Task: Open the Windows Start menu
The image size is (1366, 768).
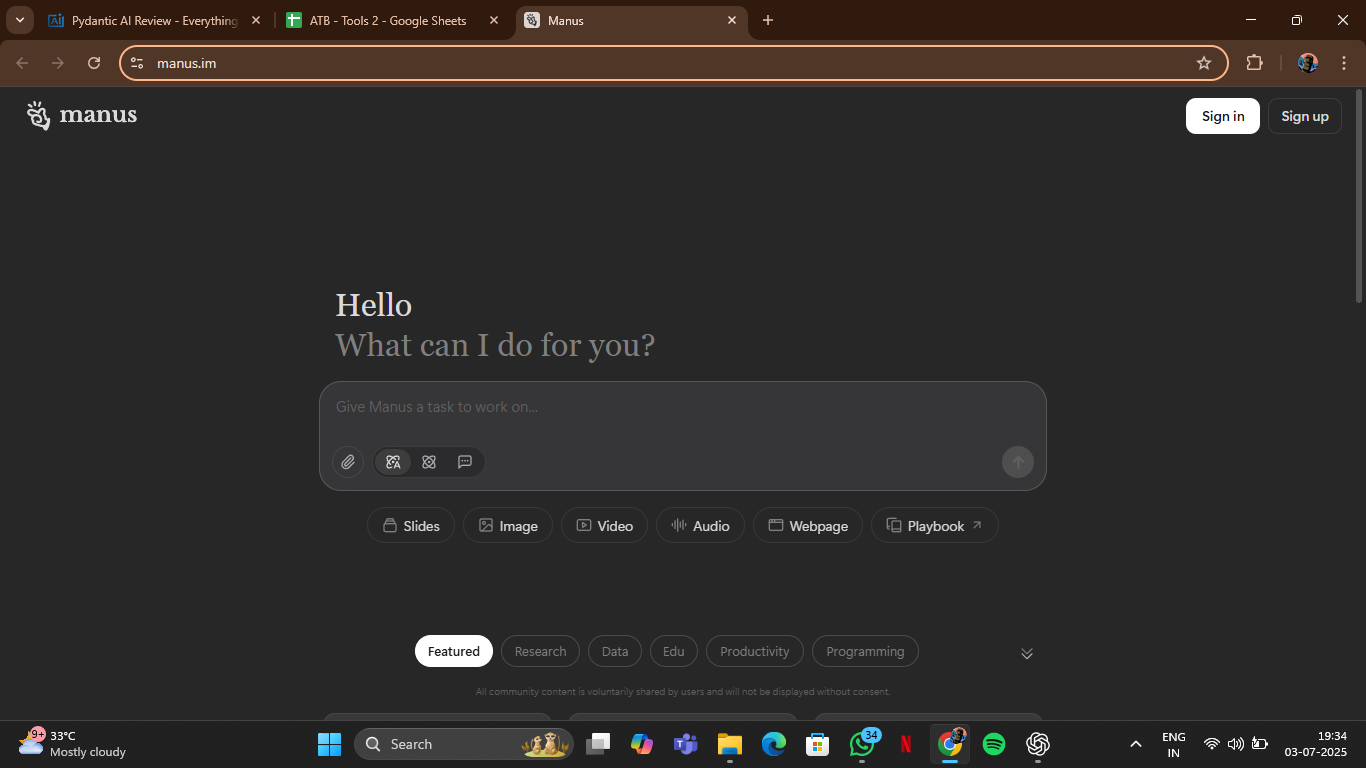Action: coord(329,744)
